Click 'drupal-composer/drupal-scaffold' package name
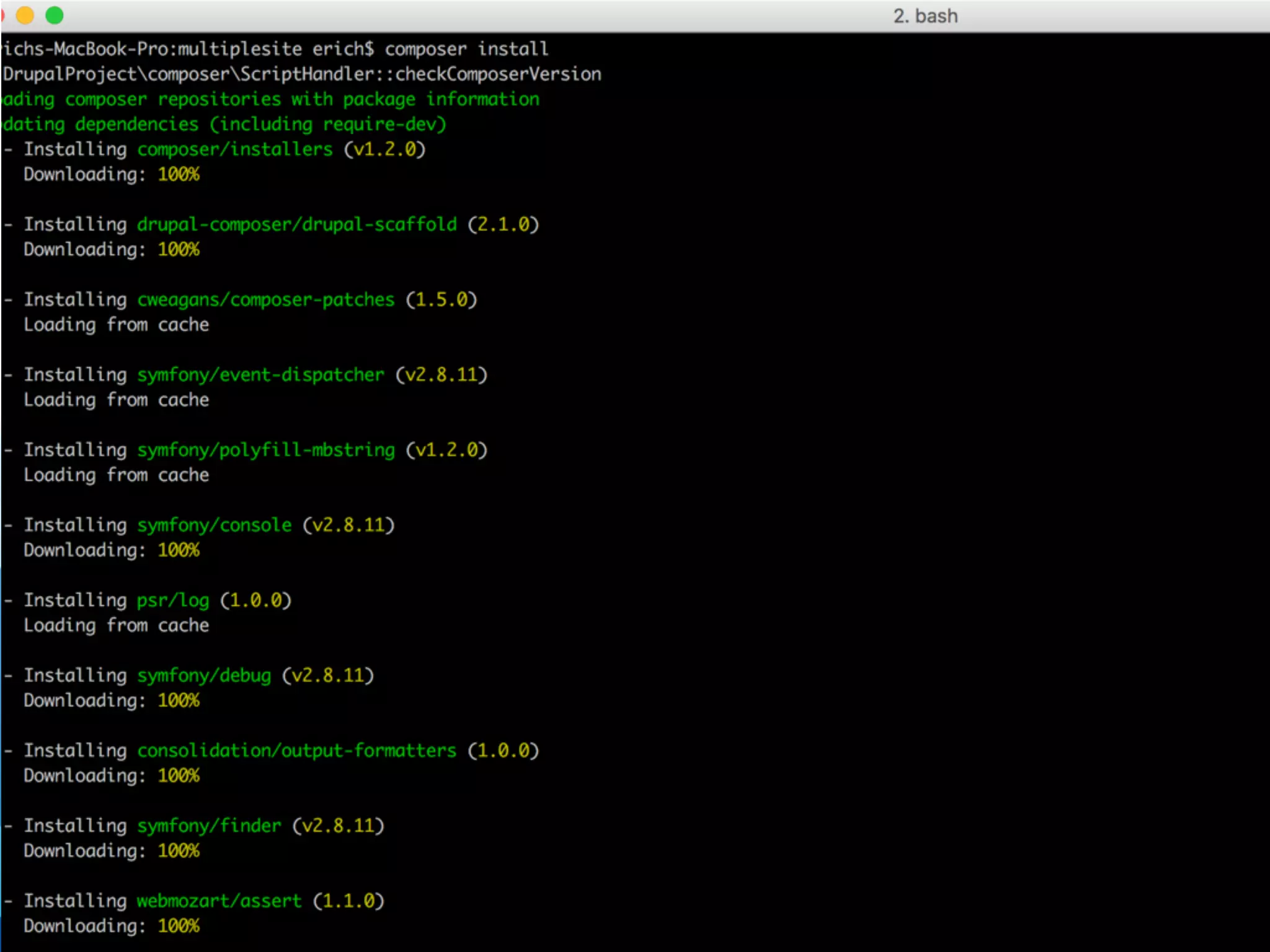This screenshot has height=952, width=1270. (x=297, y=224)
